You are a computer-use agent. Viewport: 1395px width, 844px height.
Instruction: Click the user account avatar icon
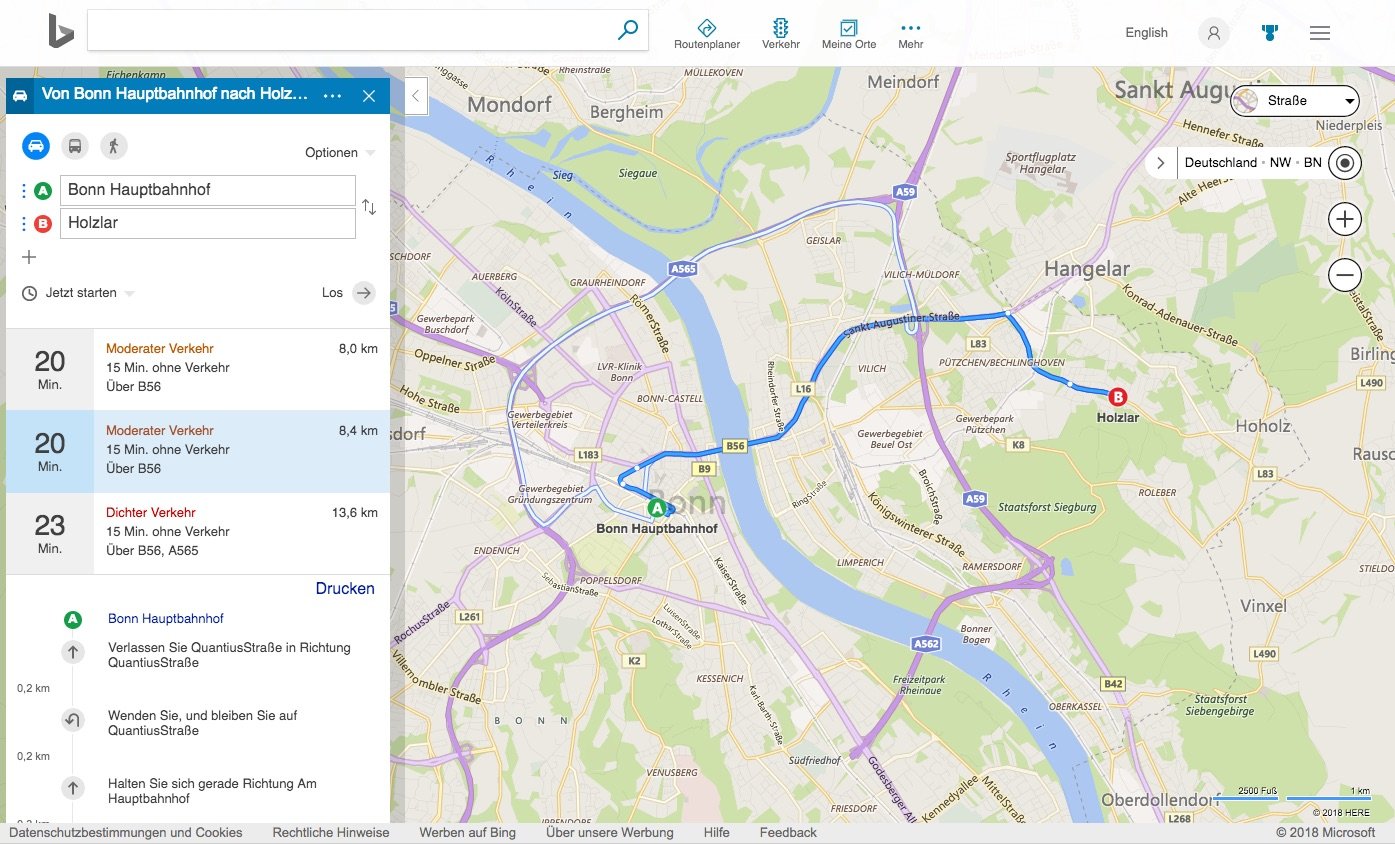coord(1214,33)
